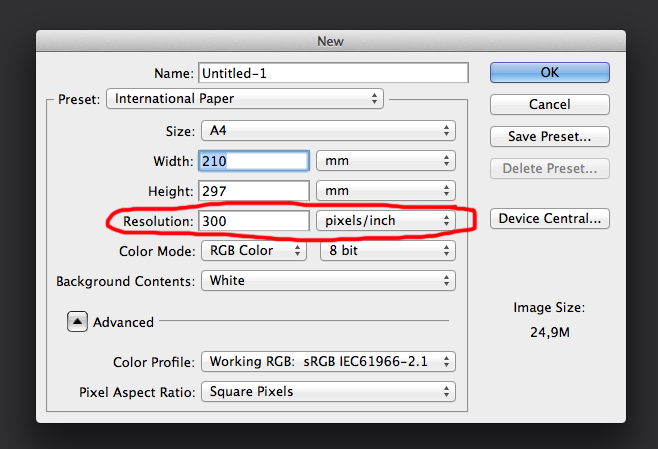Open the Height unit dropdown
The width and height of the screenshot is (658, 449).
(x=385, y=190)
